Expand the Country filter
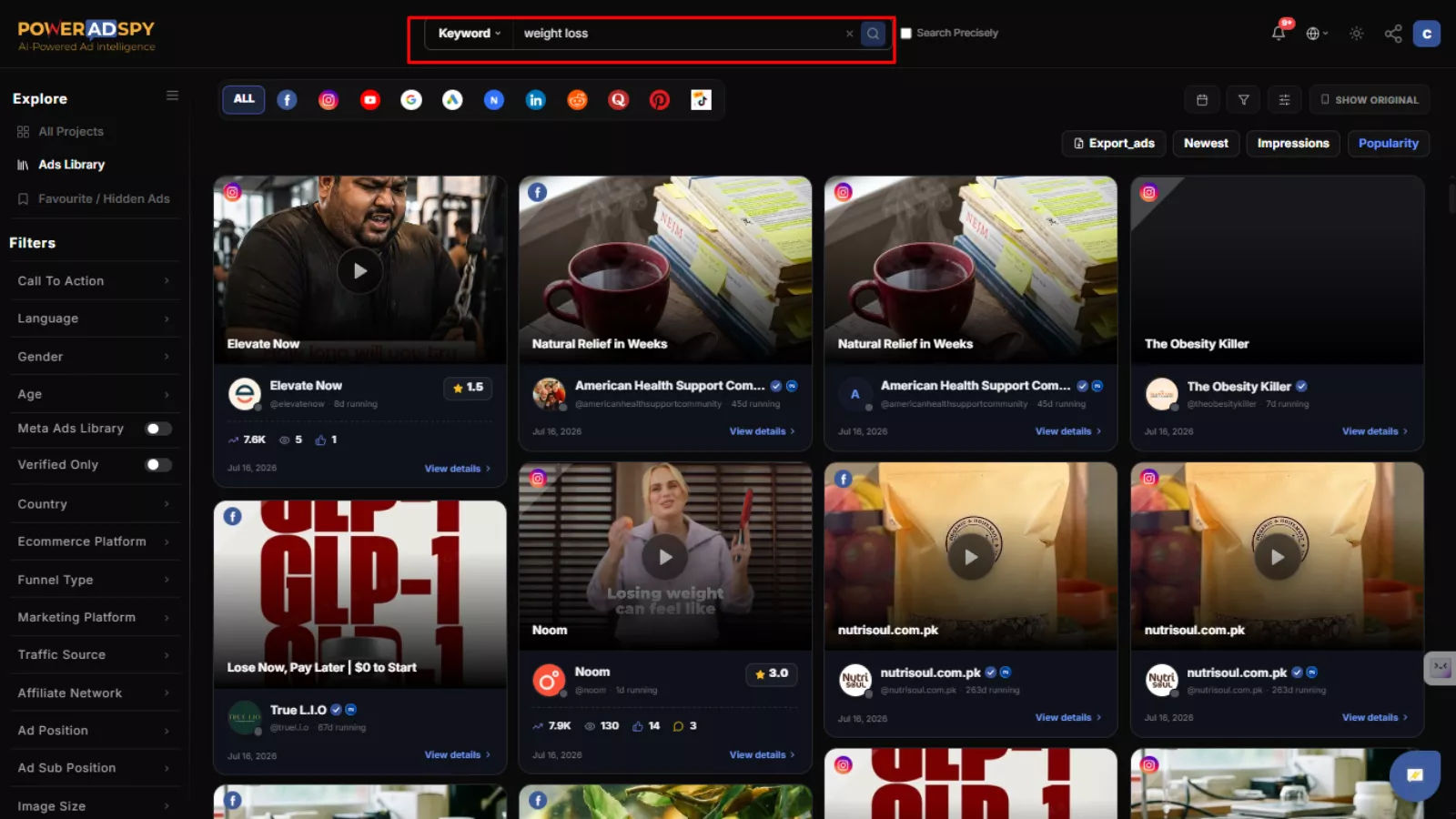The image size is (1456, 819). click(94, 504)
